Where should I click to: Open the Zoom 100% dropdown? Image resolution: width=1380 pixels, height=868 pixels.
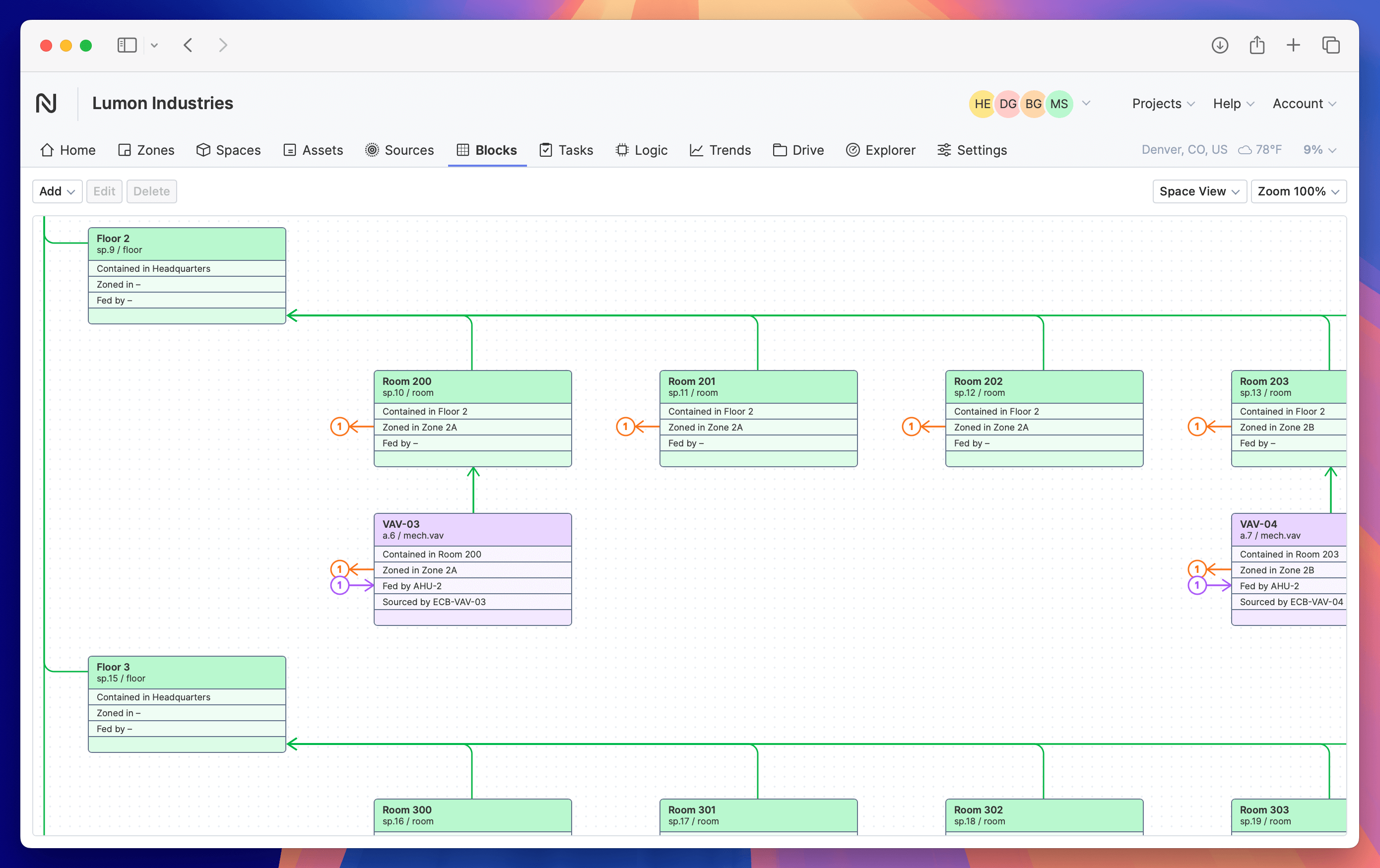pyautogui.click(x=1298, y=191)
